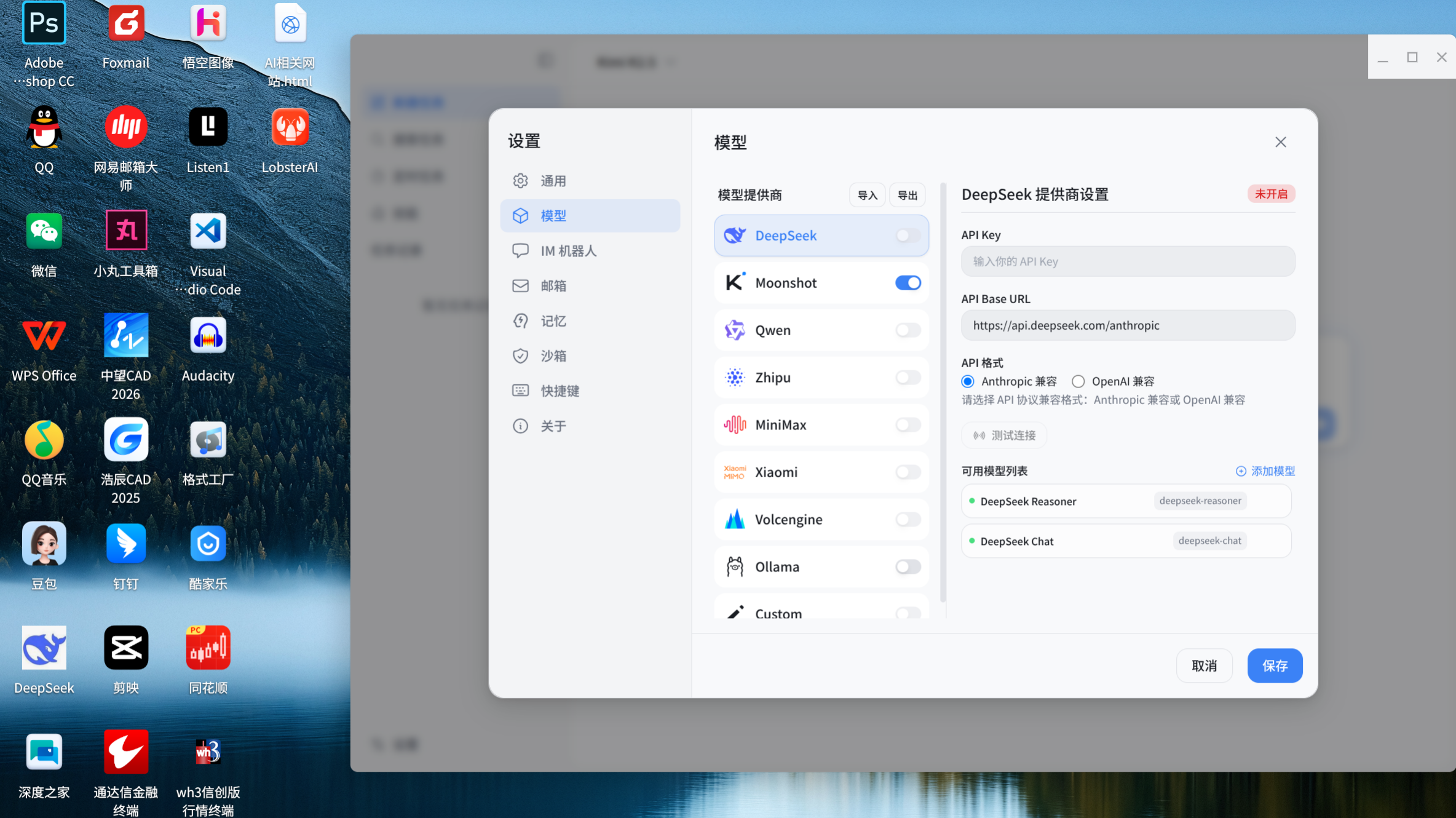Viewport: 1456px width, 818px height.
Task: Close the settings dialog with X
Action: 1280,142
